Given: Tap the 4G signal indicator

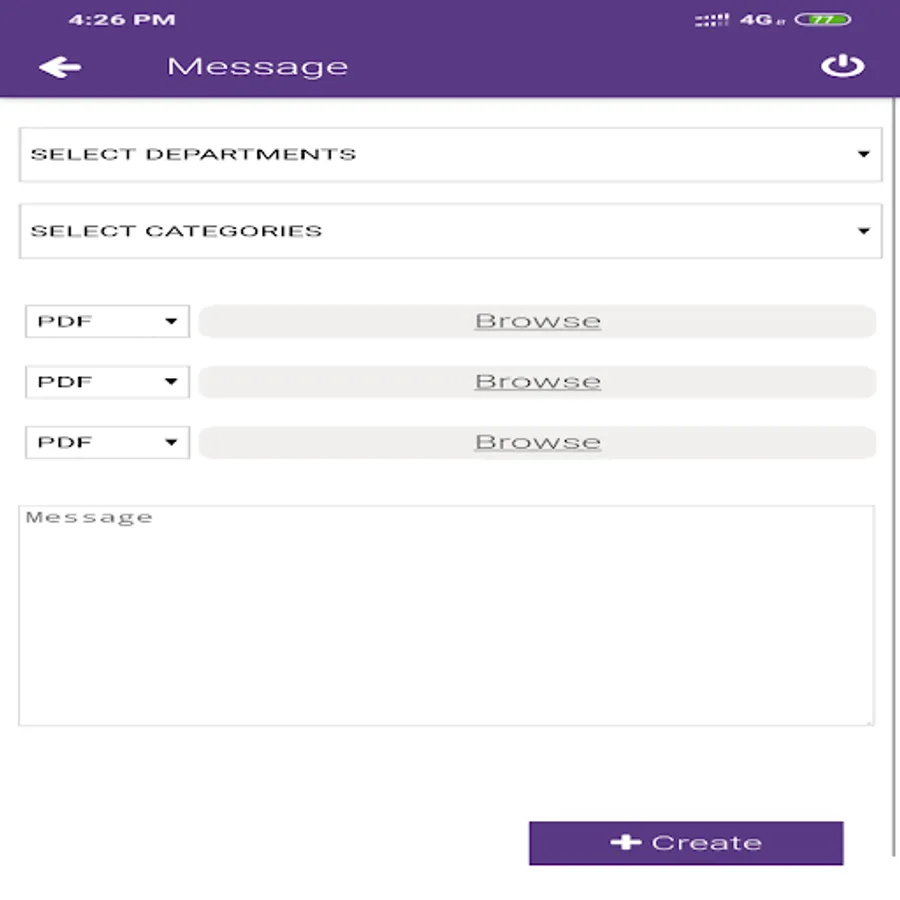Looking at the screenshot, I should (756, 19).
